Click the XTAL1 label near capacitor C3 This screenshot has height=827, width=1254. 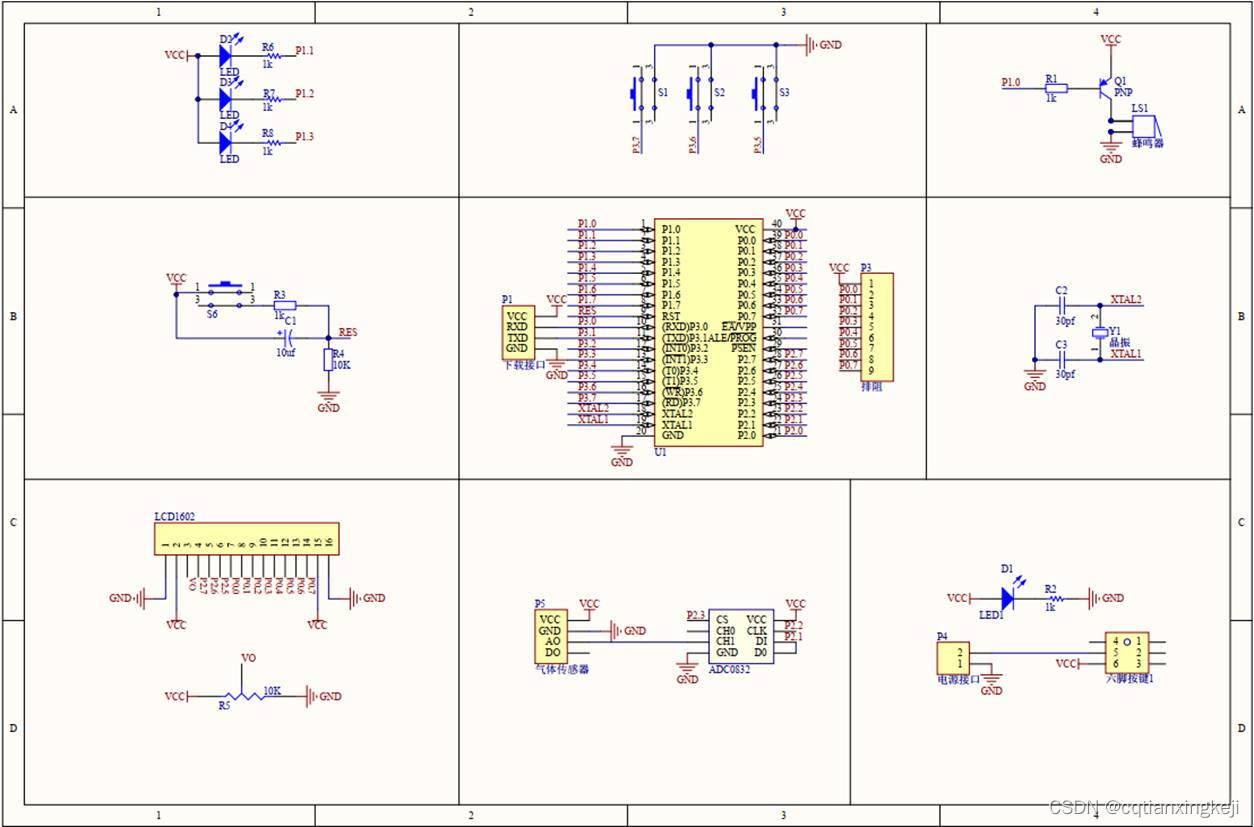pos(1127,354)
